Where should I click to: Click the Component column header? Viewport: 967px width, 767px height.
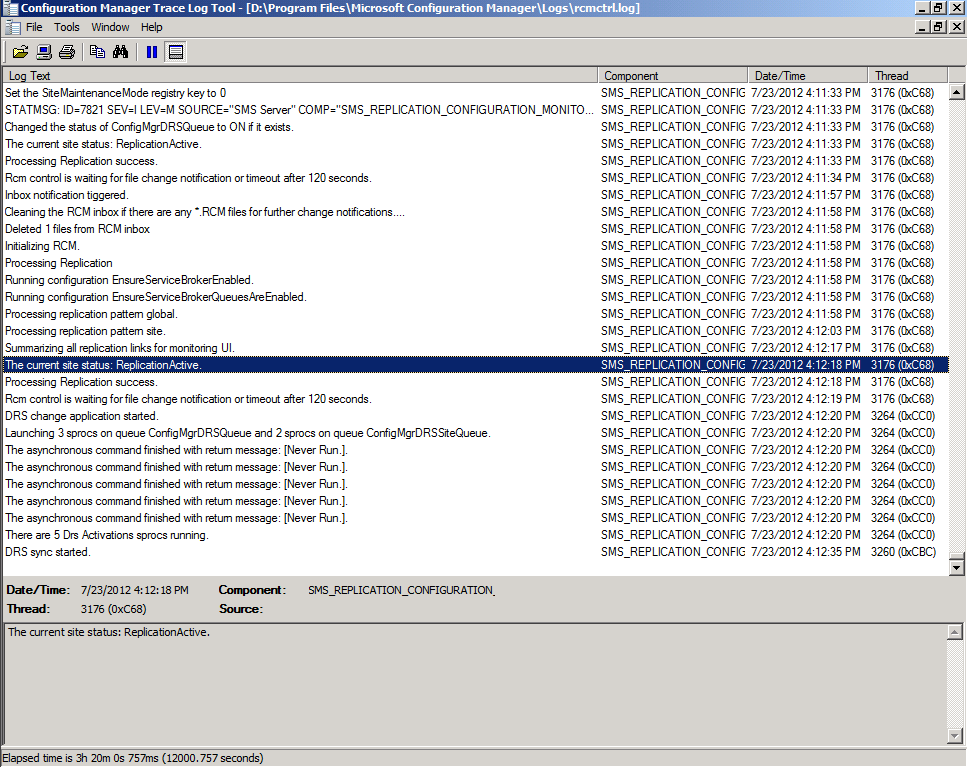tap(673, 76)
